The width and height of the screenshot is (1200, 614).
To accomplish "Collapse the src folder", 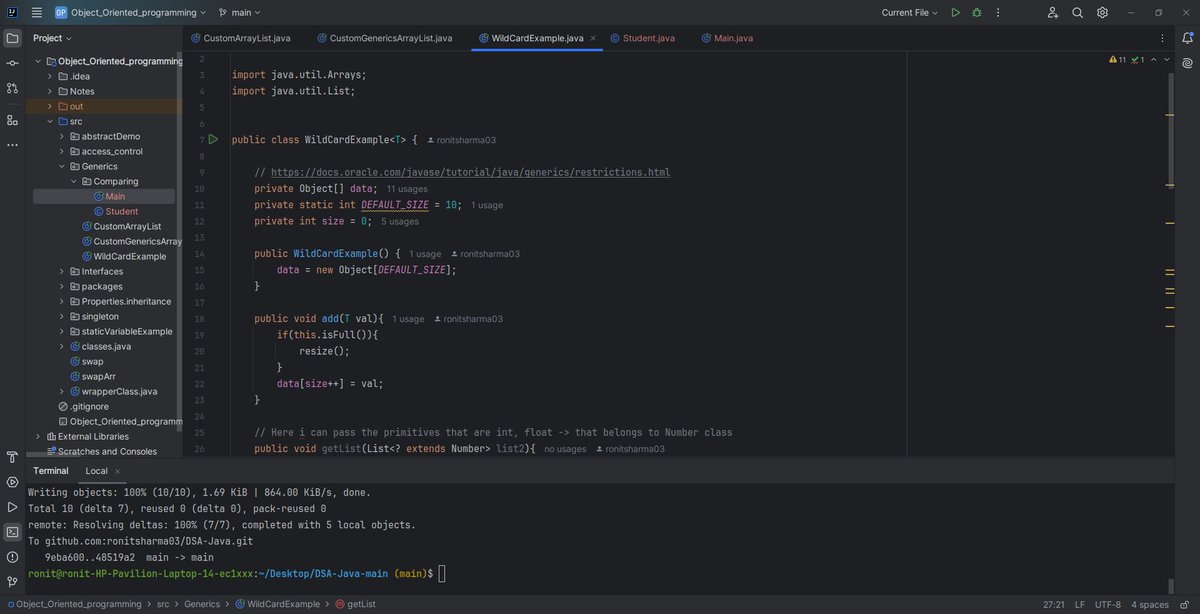I will (49, 121).
